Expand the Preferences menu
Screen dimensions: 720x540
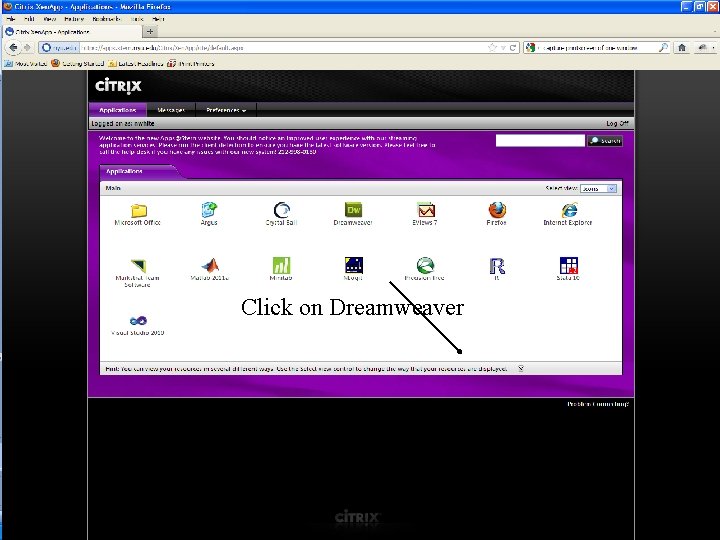pos(226,110)
